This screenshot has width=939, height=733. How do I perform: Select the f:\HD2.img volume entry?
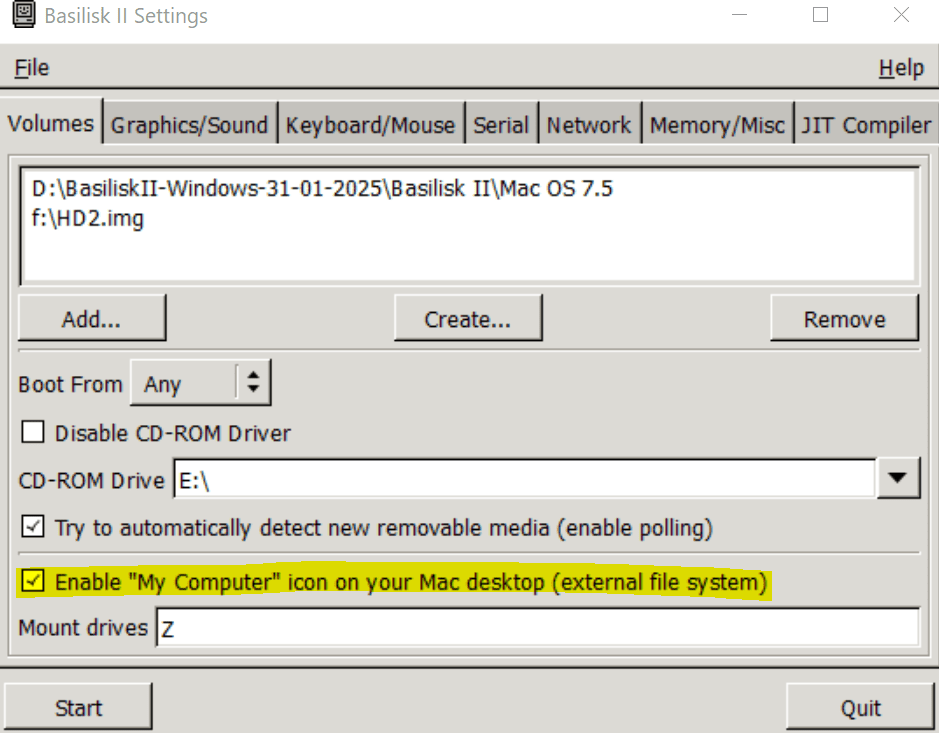[88, 218]
